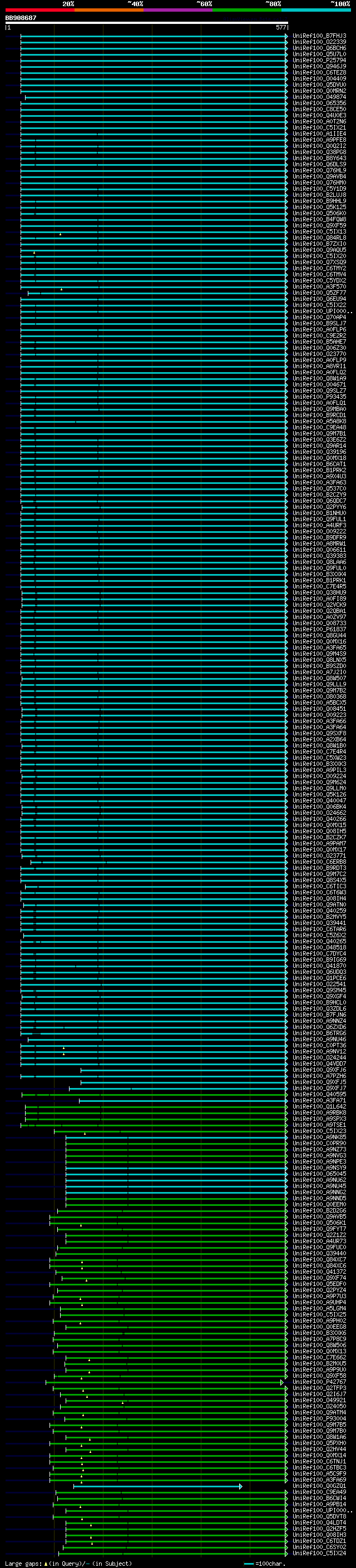Click the orange ~40% identity legend segment
The height and width of the screenshot is (1568, 356).
point(109,10)
